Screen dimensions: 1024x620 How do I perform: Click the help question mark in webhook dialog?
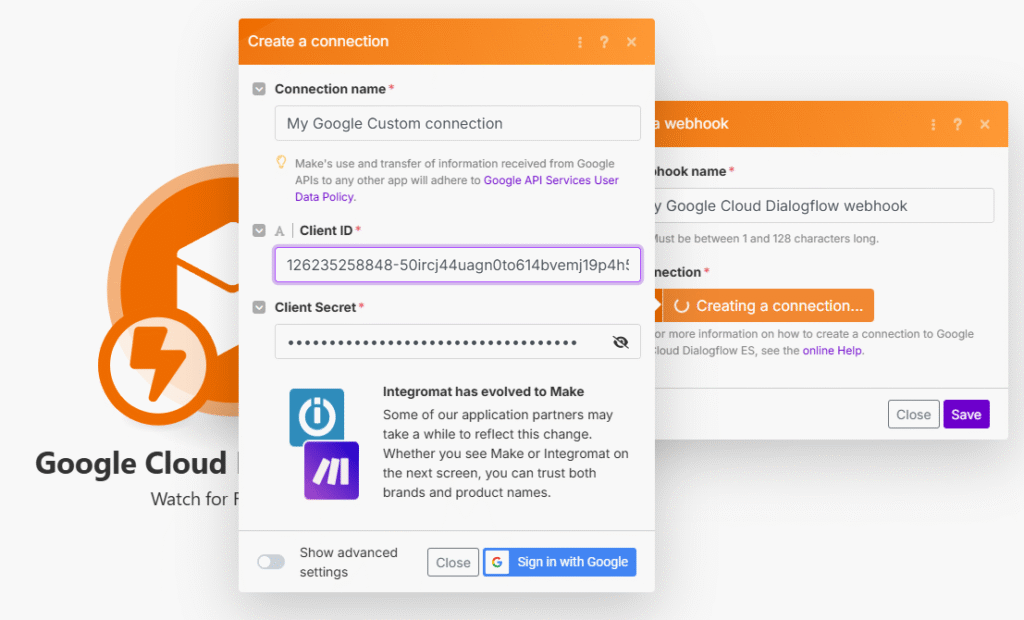click(957, 125)
